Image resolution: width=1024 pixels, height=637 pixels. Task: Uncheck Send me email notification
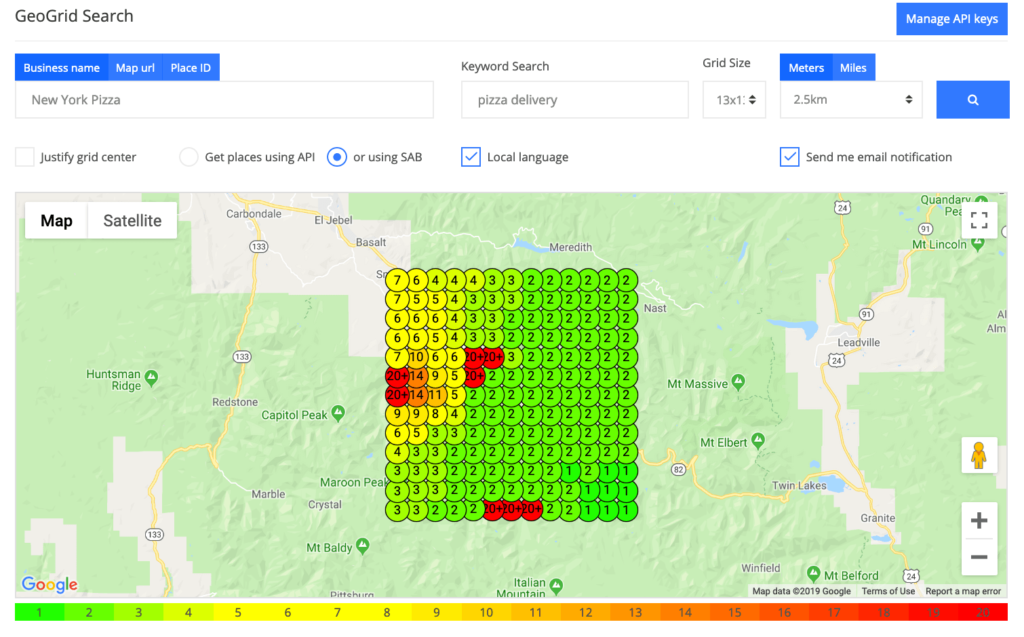point(789,157)
